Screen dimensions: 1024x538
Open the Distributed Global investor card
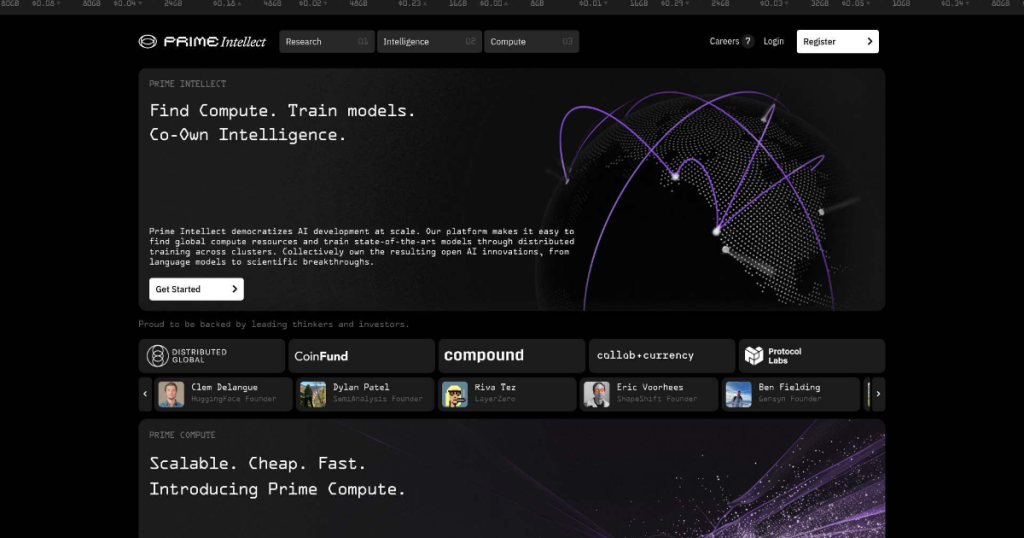[x=212, y=356]
